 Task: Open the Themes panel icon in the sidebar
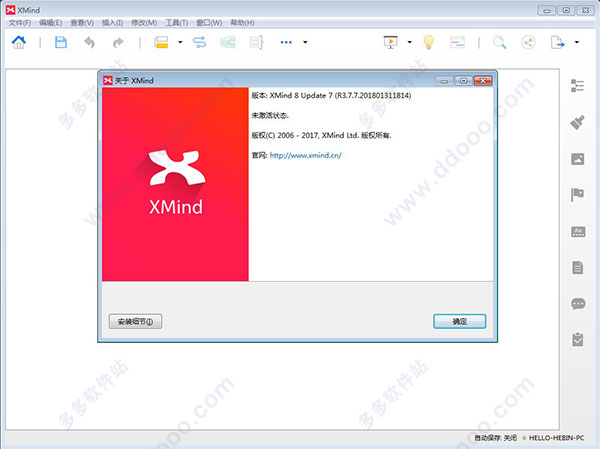[x=578, y=231]
